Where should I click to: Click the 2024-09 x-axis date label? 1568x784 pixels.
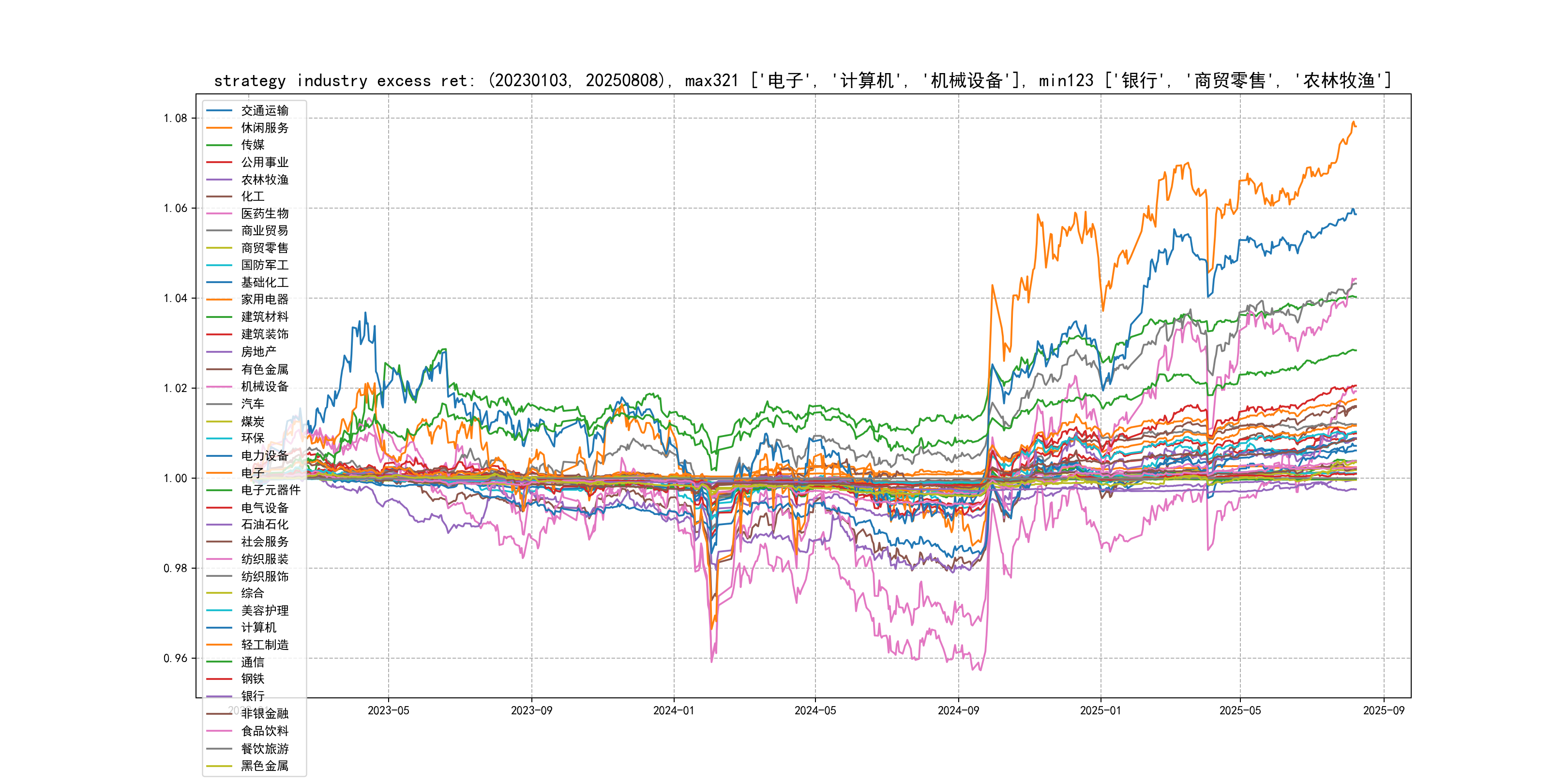point(958,710)
